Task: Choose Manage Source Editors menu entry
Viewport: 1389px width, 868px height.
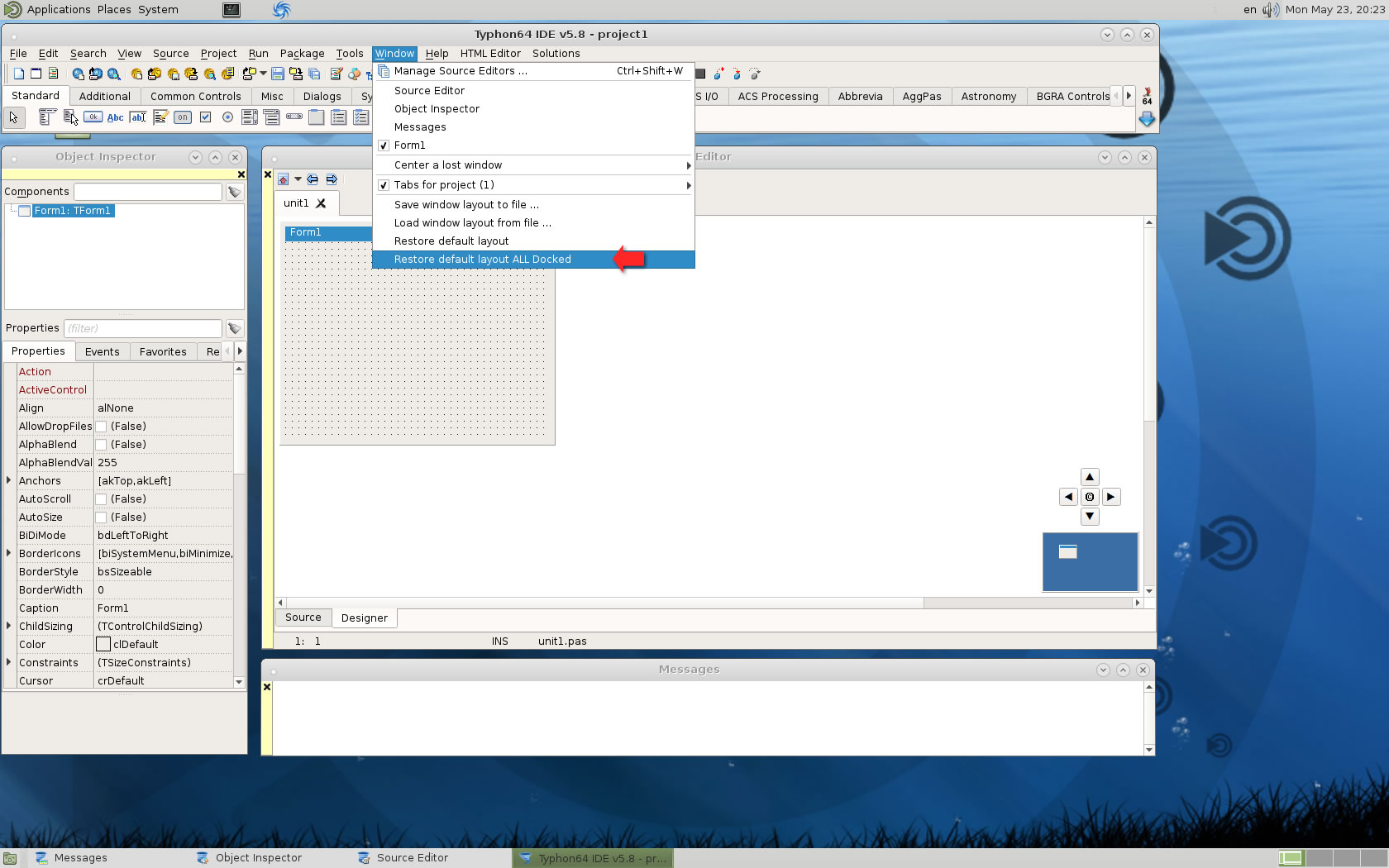Action: 533,71
